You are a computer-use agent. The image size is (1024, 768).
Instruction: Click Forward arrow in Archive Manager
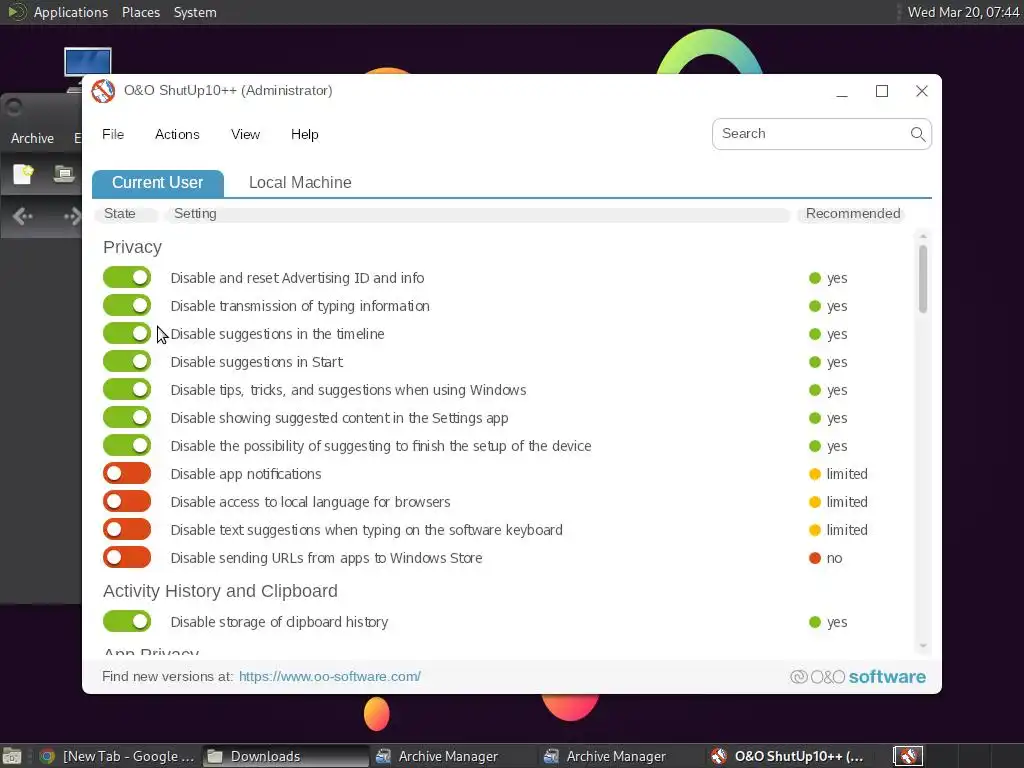[71, 216]
